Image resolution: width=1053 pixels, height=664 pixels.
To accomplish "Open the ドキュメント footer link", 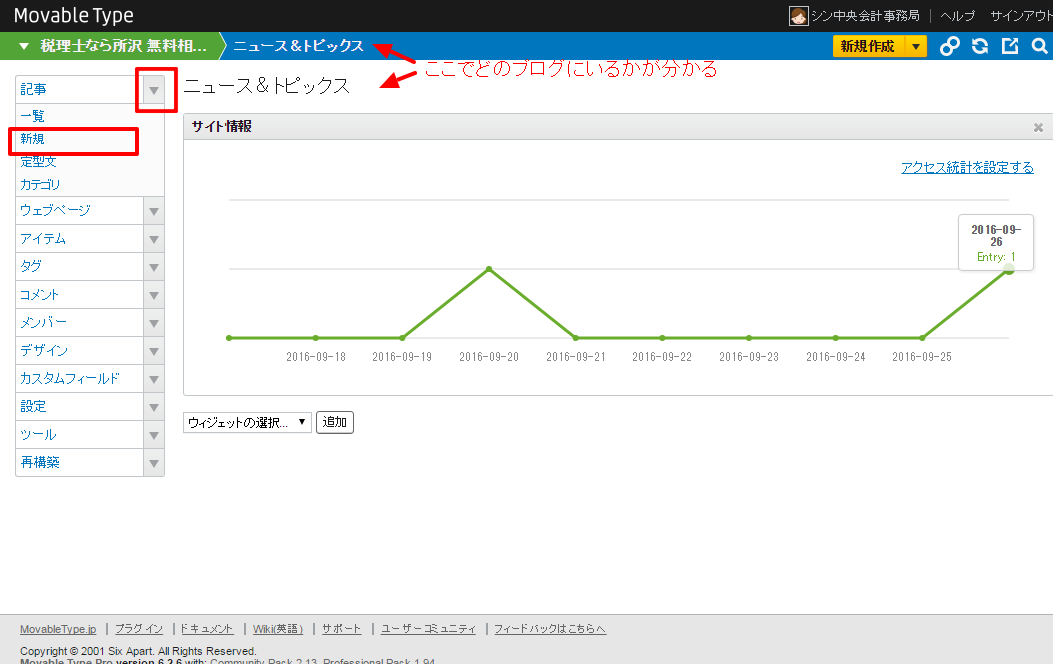I will coord(207,629).
